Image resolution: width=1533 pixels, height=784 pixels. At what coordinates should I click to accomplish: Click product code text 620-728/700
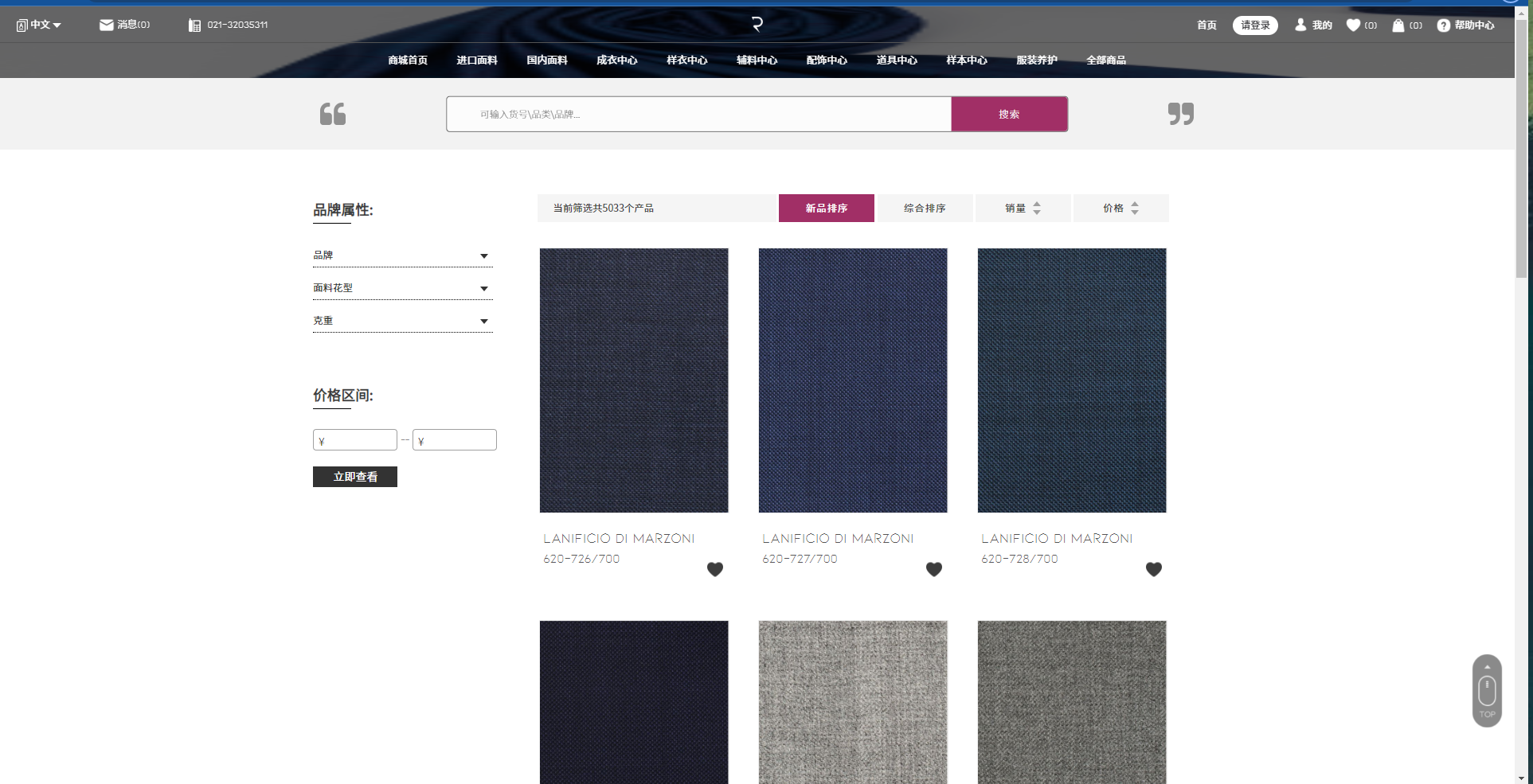click(1019, 559)
